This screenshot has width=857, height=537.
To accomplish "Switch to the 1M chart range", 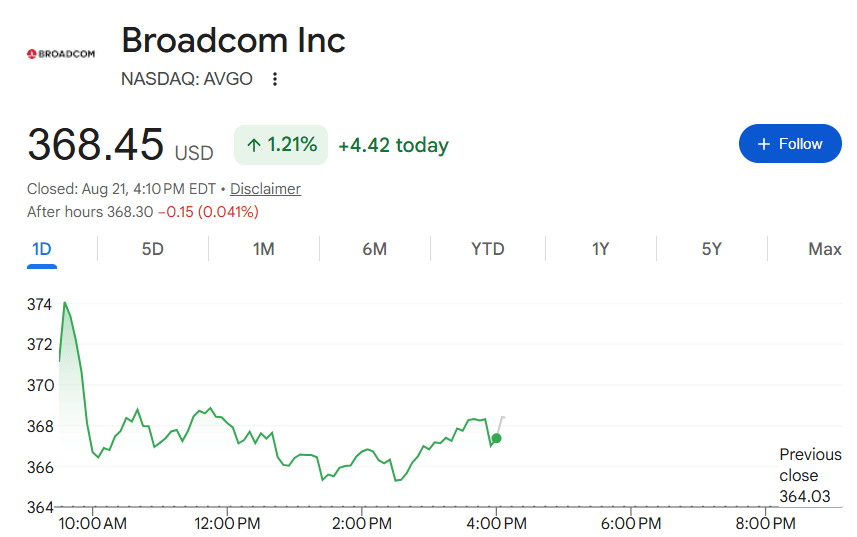I will [263, 250].
